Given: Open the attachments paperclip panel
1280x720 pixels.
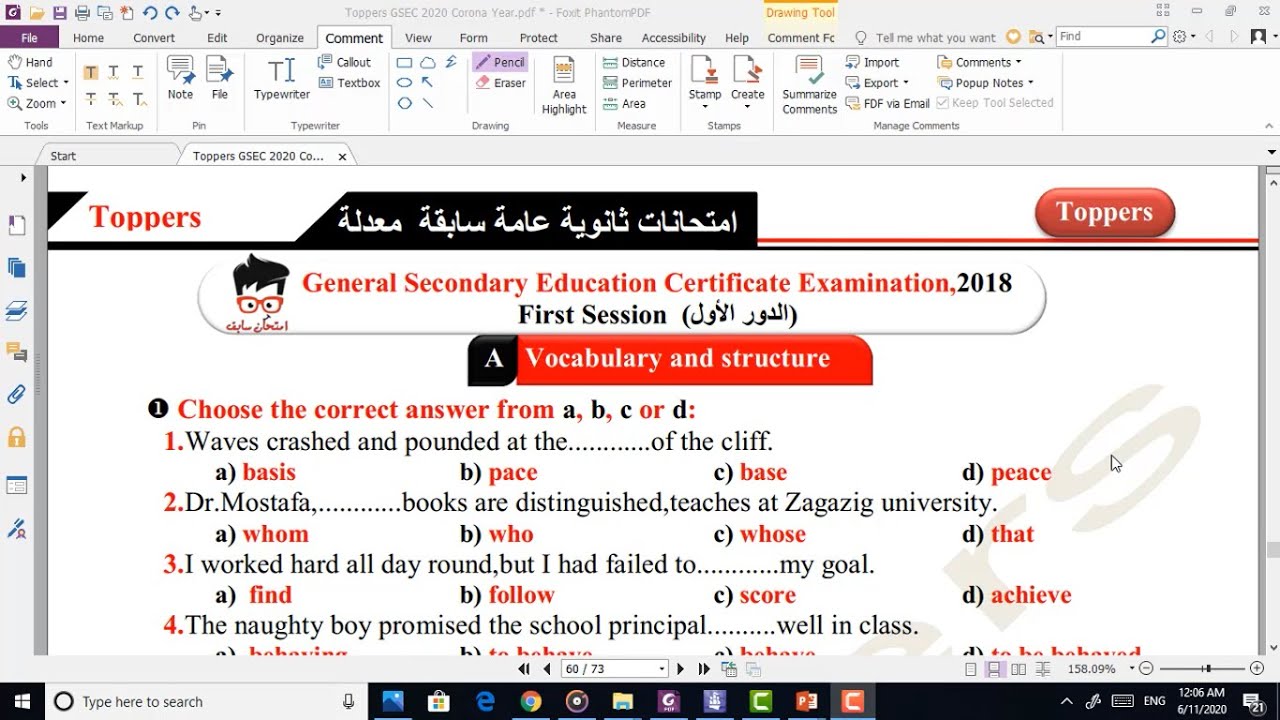Looking at the screenshot, I should (x=17, y=394).
